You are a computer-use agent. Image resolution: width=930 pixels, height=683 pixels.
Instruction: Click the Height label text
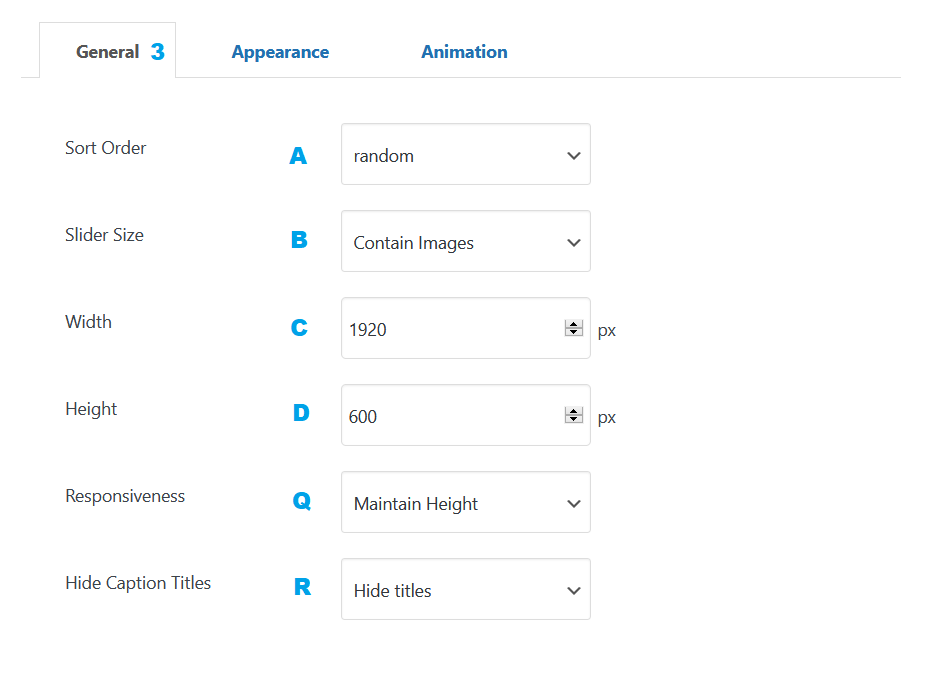click(91, 409)
